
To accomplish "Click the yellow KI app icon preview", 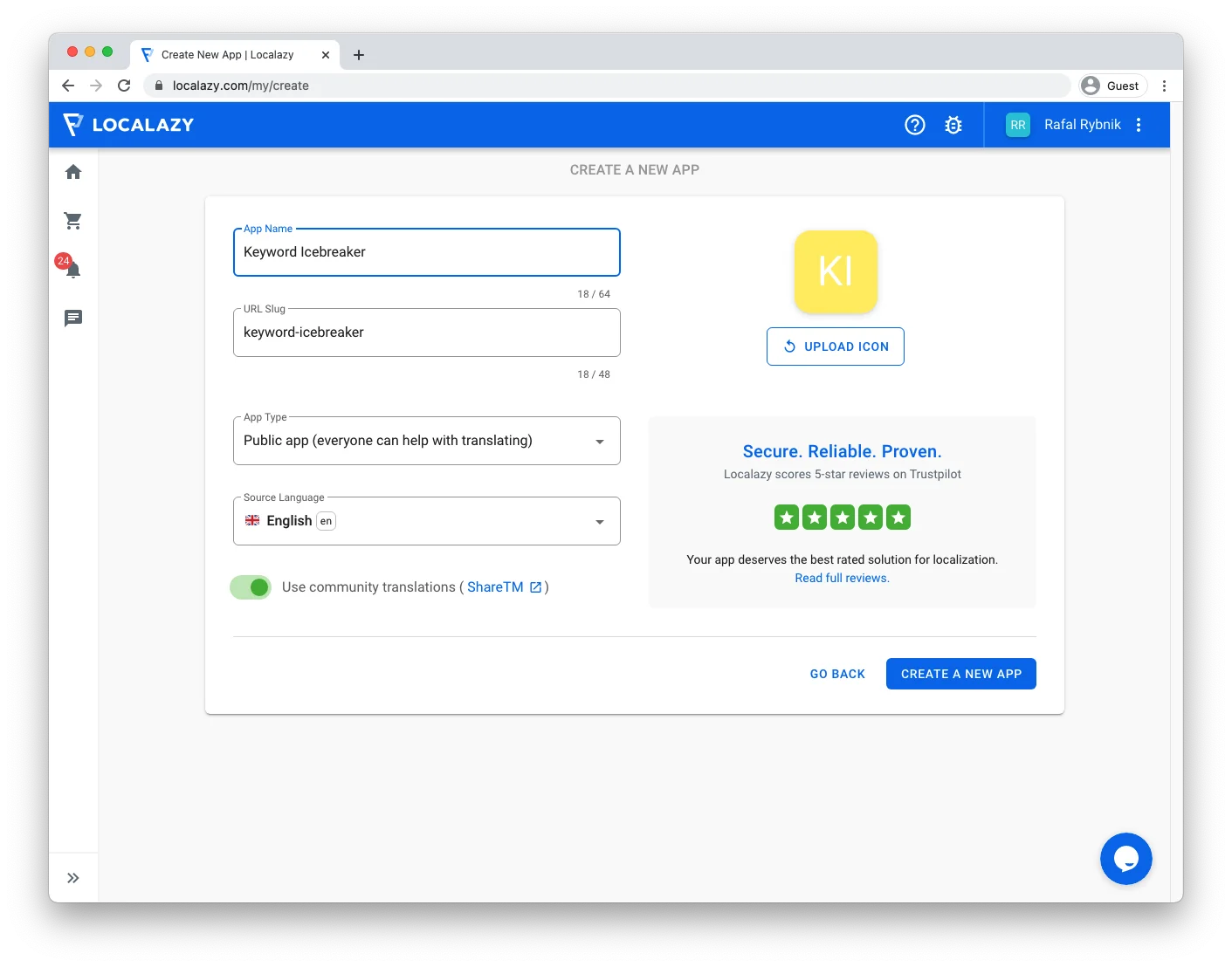I will 836,271.
